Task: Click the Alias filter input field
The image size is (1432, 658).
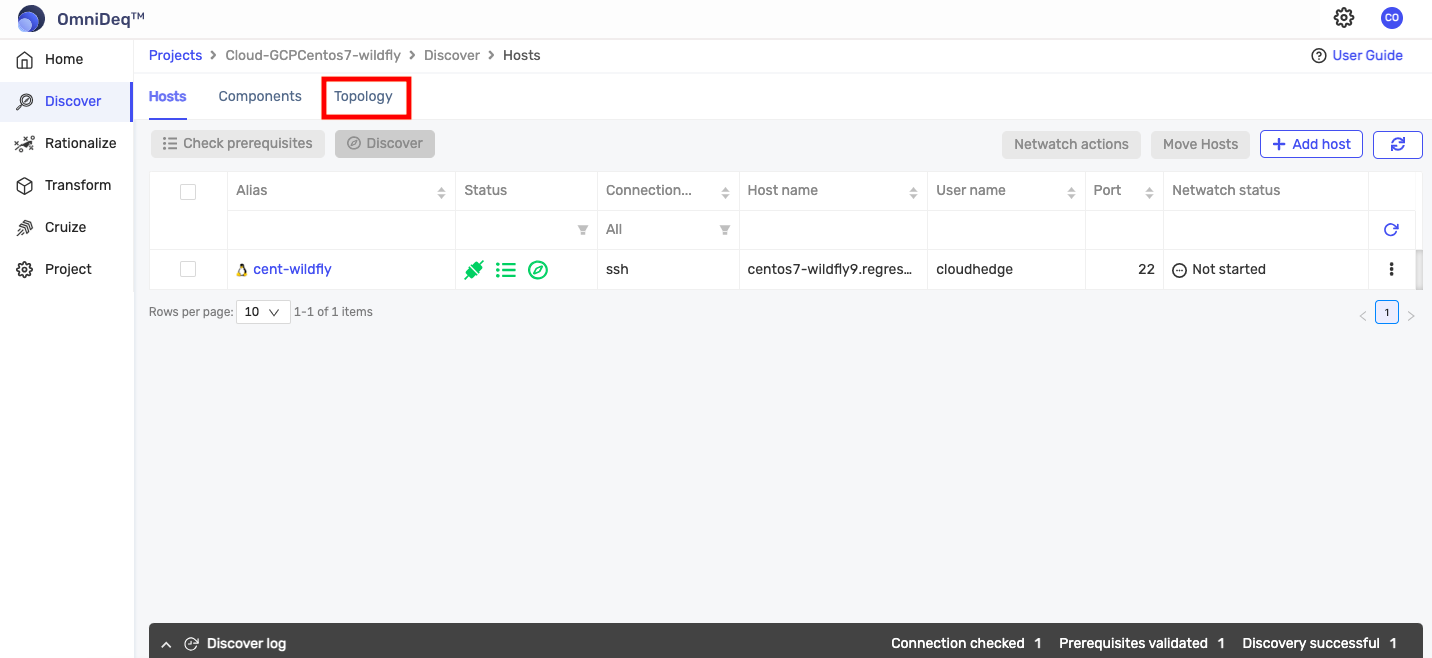Action: pos(340,230)
